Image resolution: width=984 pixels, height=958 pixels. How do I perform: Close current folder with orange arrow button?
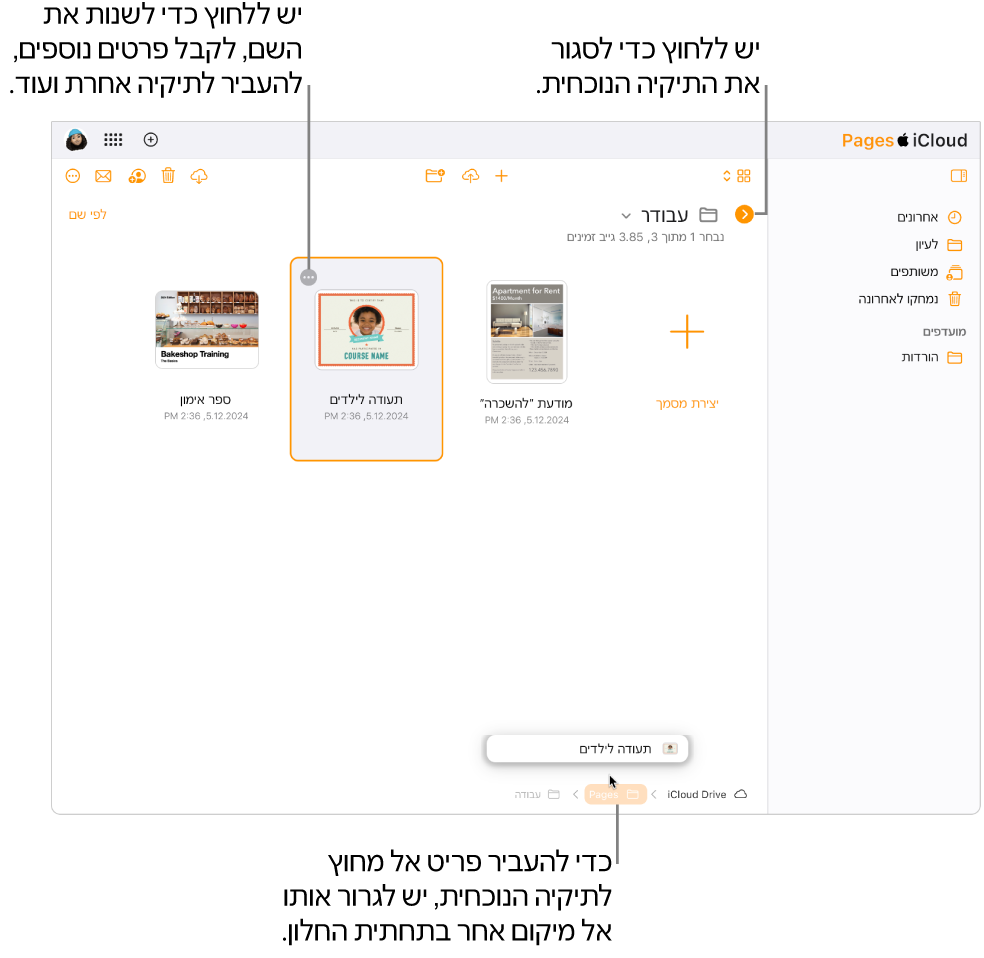[x=744, y=215]
